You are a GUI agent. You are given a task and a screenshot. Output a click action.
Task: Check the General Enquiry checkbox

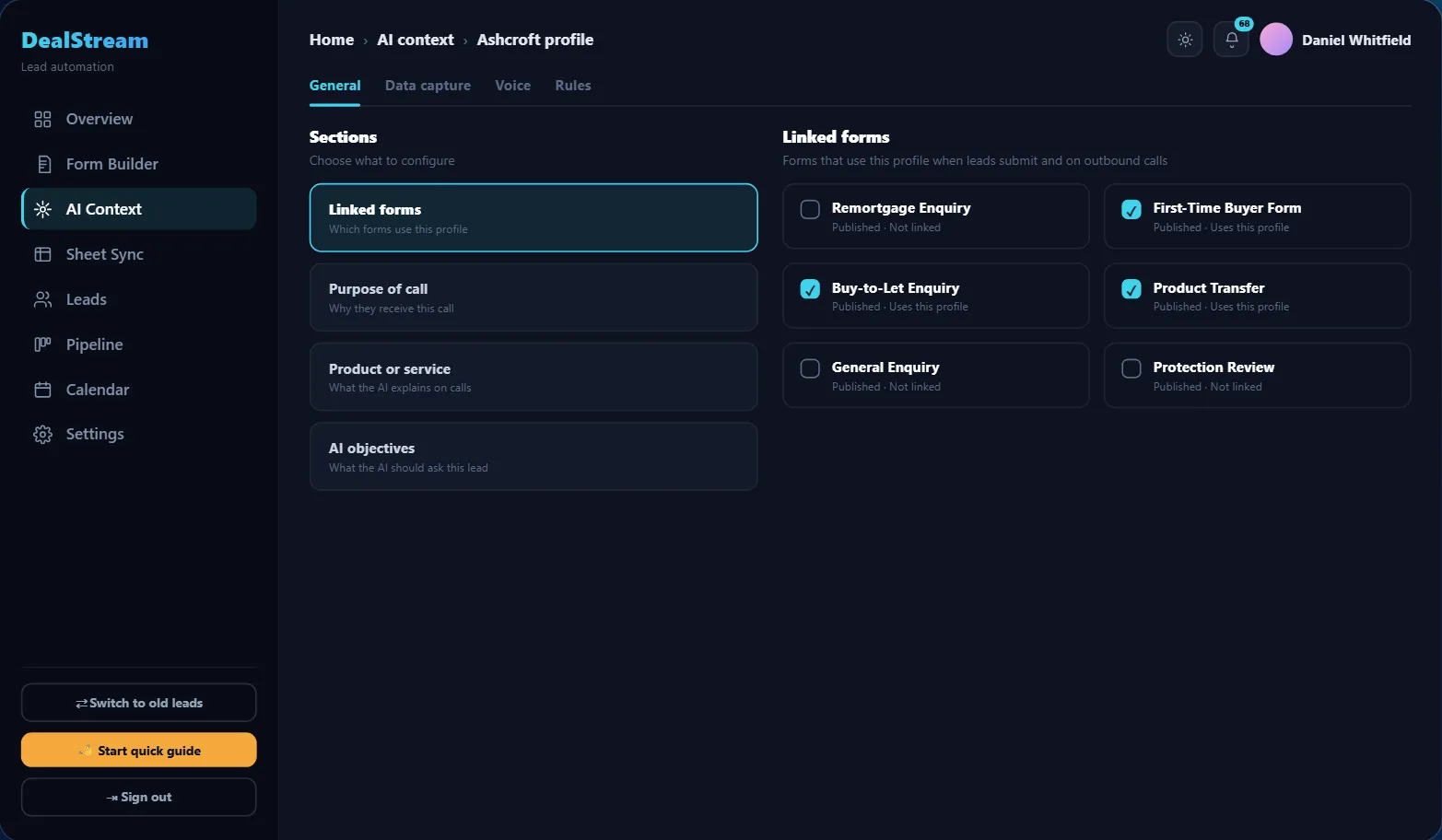click(810, 368)
